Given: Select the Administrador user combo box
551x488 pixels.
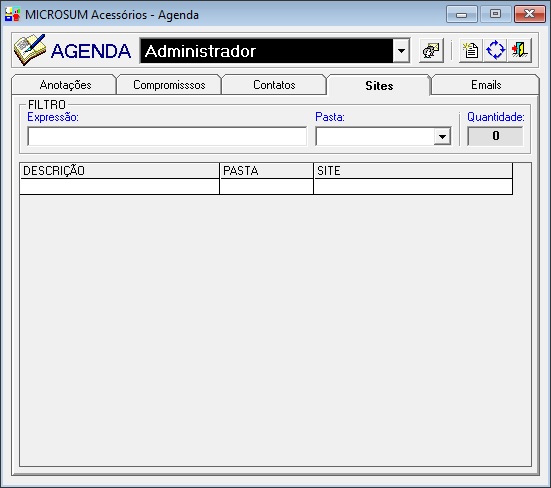Looking at the screenshot, I should pos(275,51).
